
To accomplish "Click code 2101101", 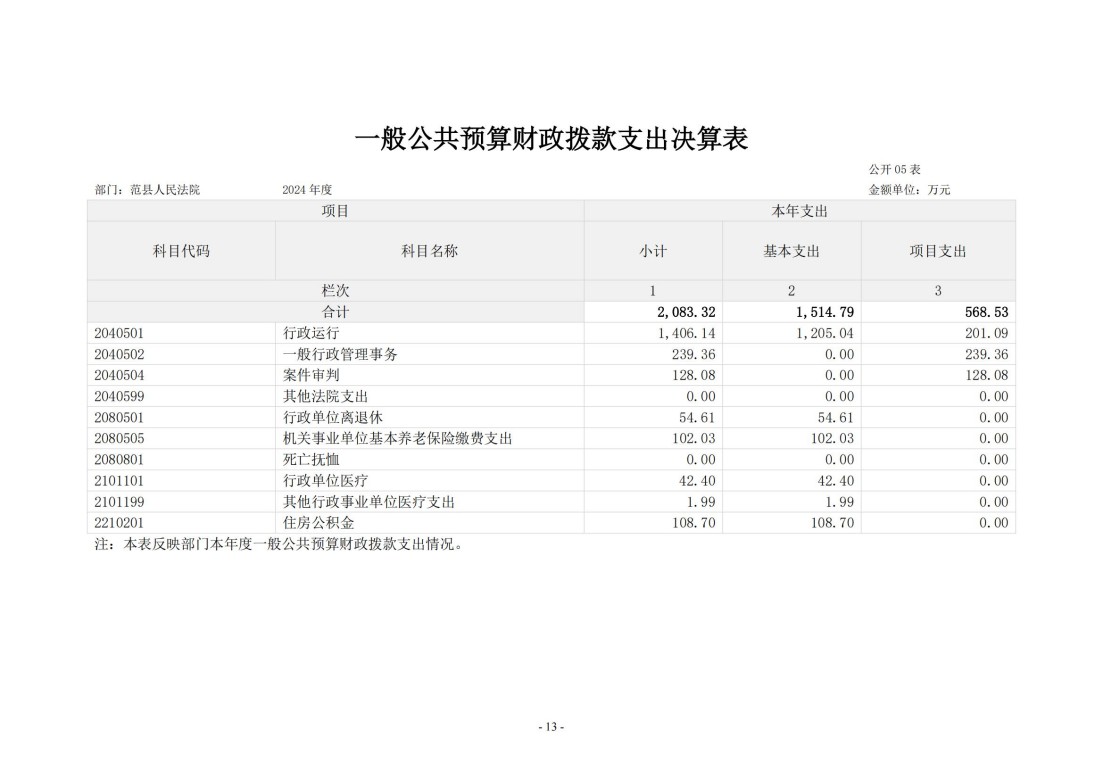I will click(x=119, y=481).
